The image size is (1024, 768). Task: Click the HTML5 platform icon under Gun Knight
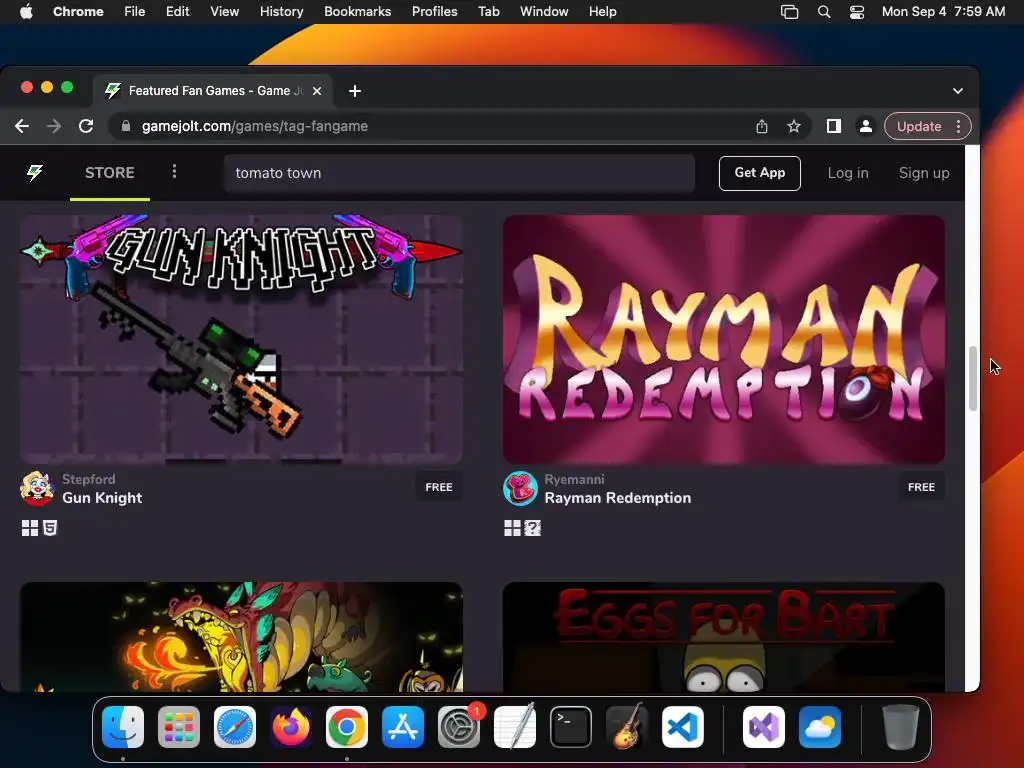point(50,528)
